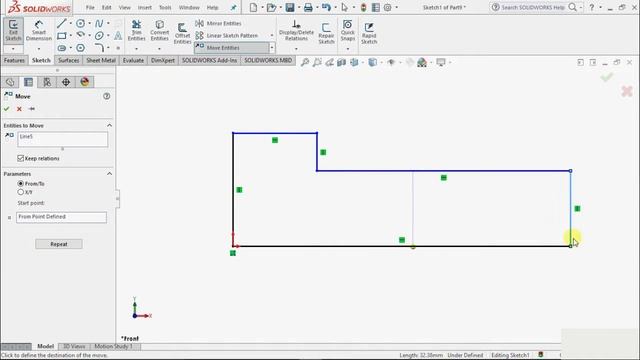Open the DimXpertManager tab
Image resolution: width=640 pixels, height=360 pixels.
(66, 82)
